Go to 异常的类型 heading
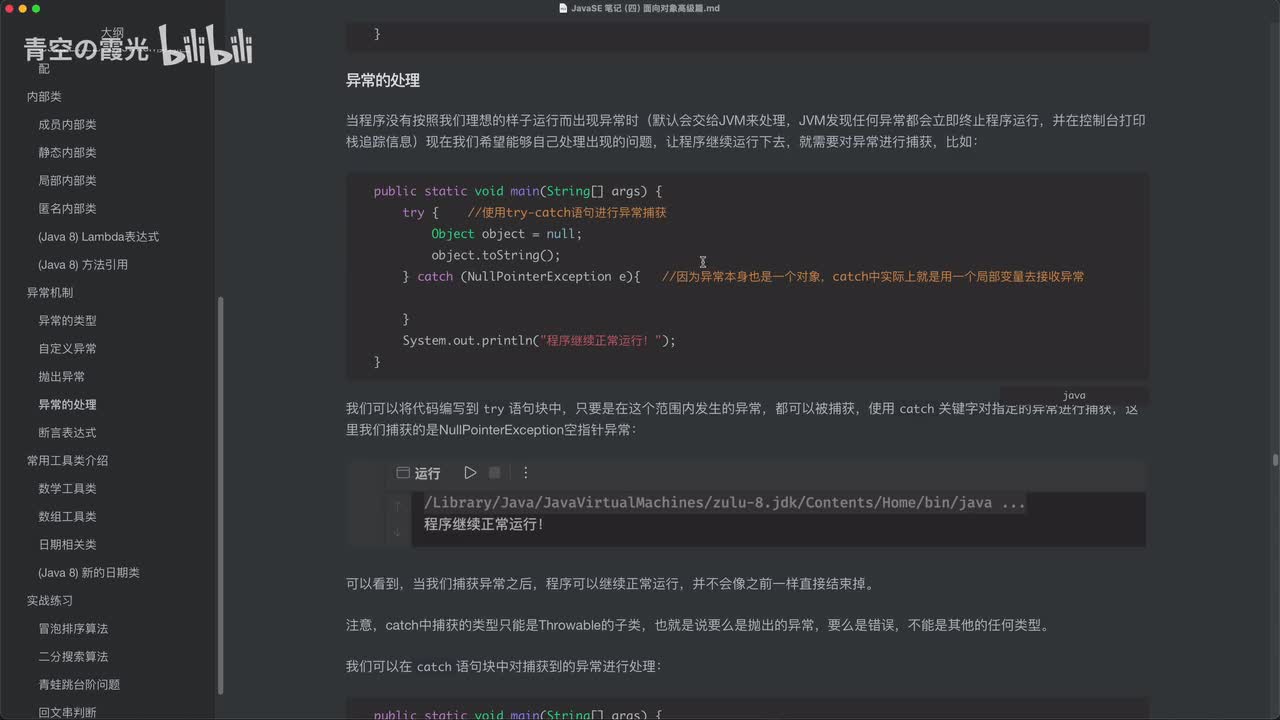This screenshot has height=720, width=1280. [x=67, y=321]
